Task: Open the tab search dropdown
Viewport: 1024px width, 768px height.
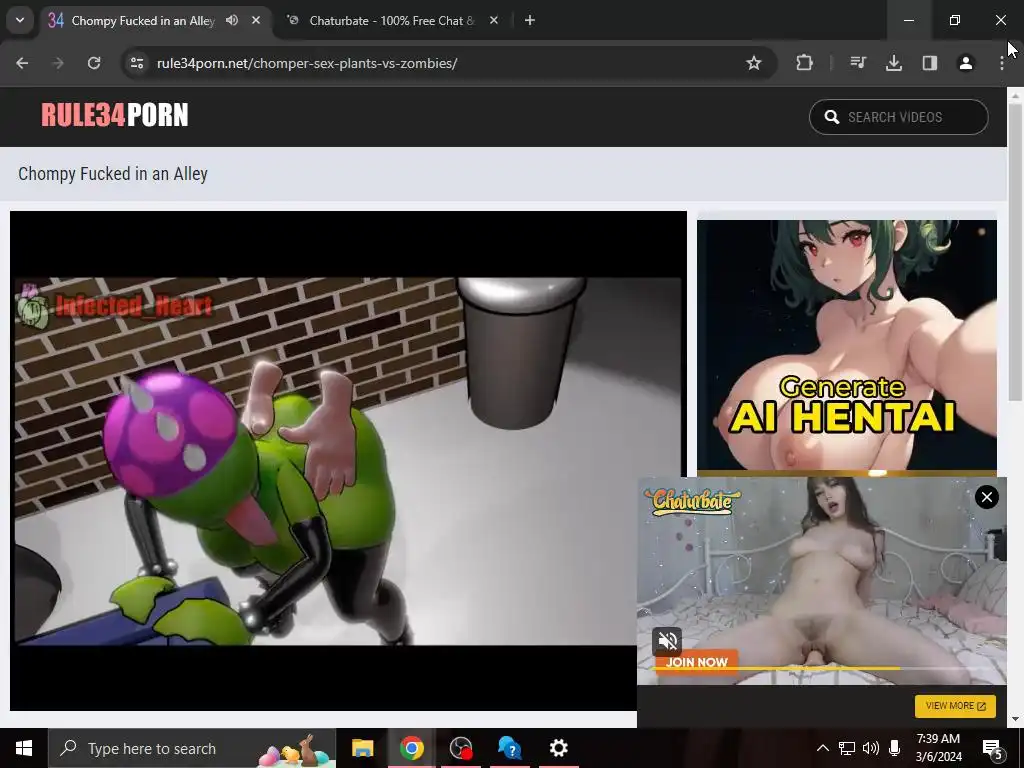Action: 20,20
